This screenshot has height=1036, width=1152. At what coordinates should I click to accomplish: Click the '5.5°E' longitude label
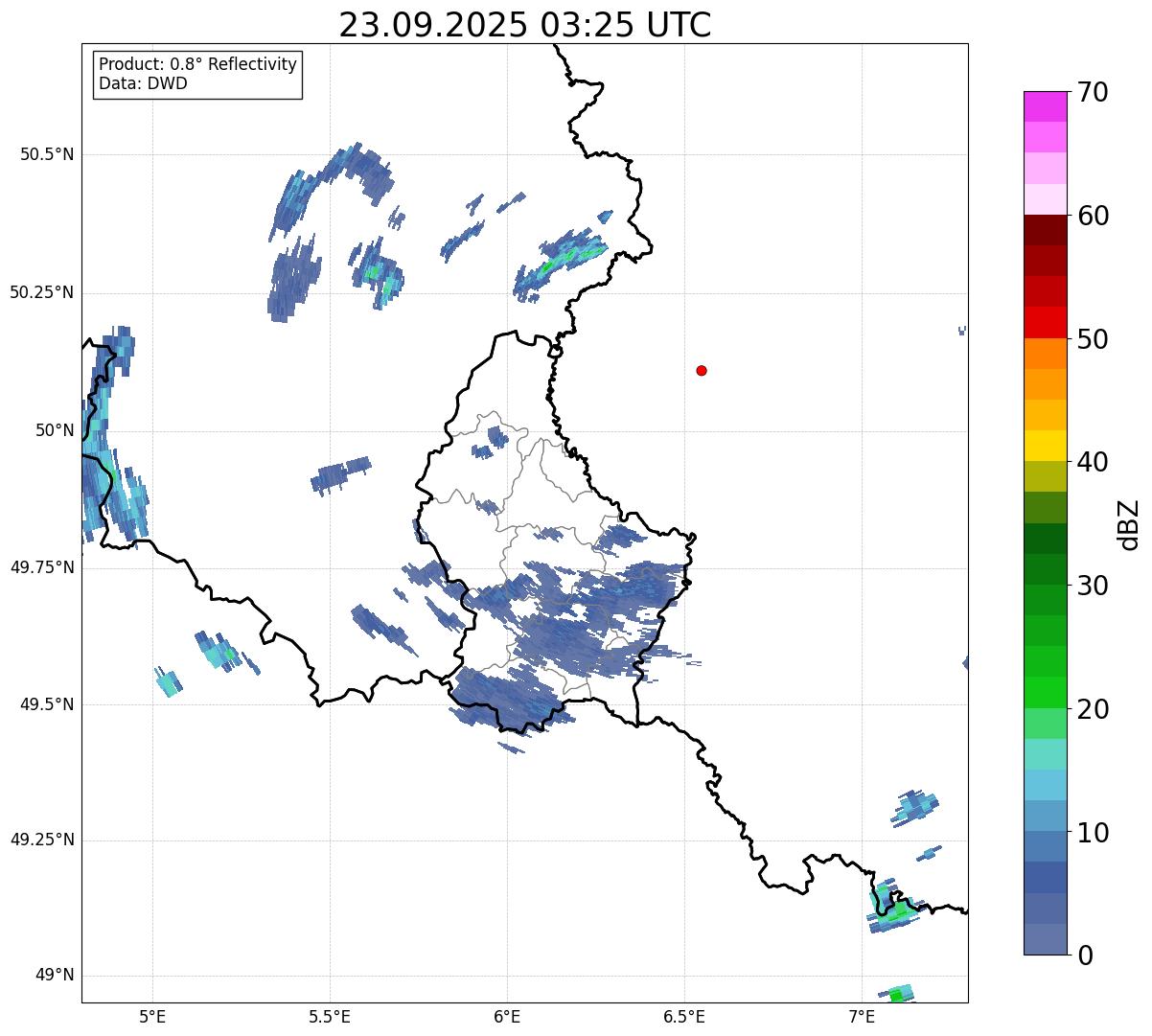330,1017
